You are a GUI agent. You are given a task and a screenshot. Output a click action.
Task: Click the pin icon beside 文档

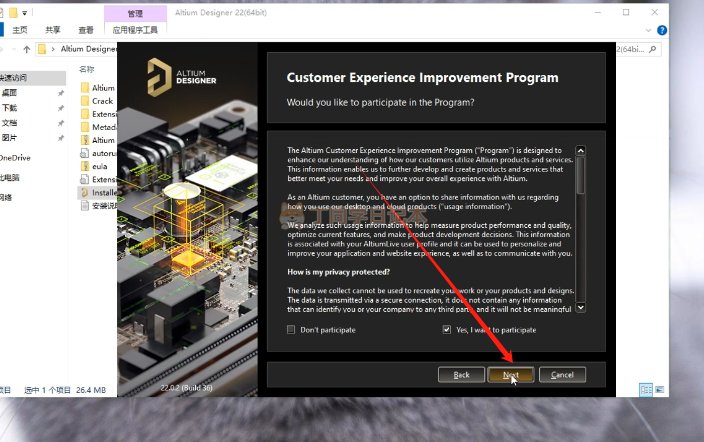point(61,123)
